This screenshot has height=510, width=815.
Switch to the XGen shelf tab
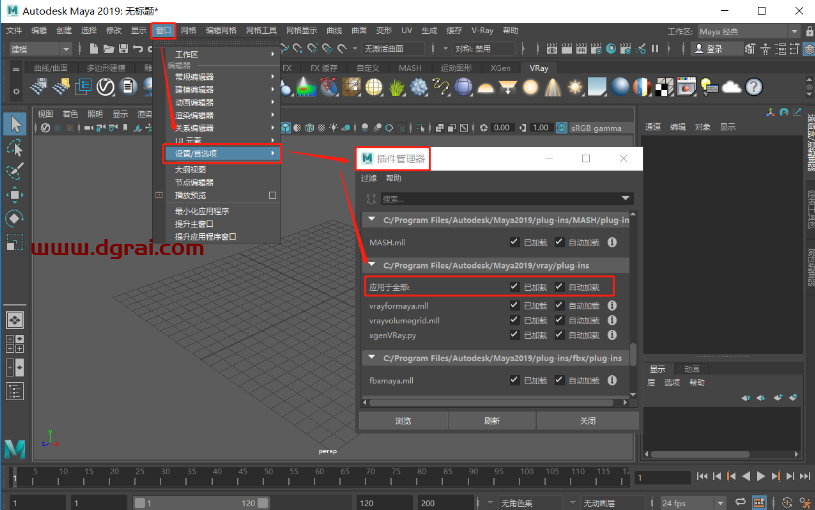point(501,68)
